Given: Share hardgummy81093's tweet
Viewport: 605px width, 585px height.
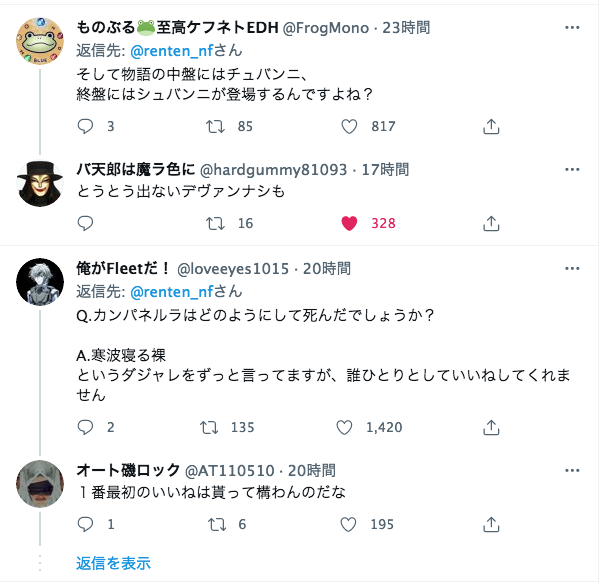Looking at the screenshot, I should (491, 223).
